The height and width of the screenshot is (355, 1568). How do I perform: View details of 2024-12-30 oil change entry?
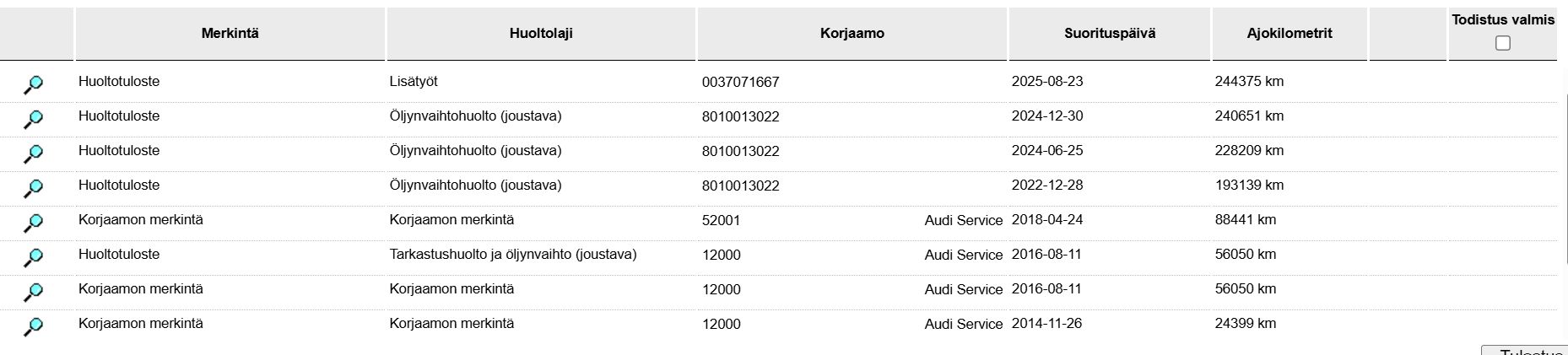point(33,119)
